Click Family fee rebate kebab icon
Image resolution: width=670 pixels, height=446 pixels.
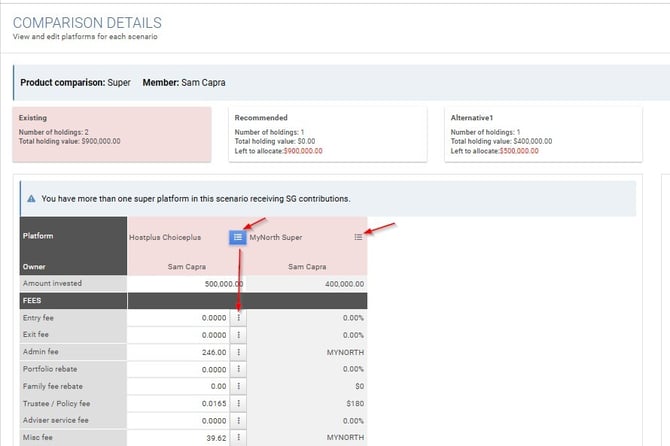[x=238, y=386]
